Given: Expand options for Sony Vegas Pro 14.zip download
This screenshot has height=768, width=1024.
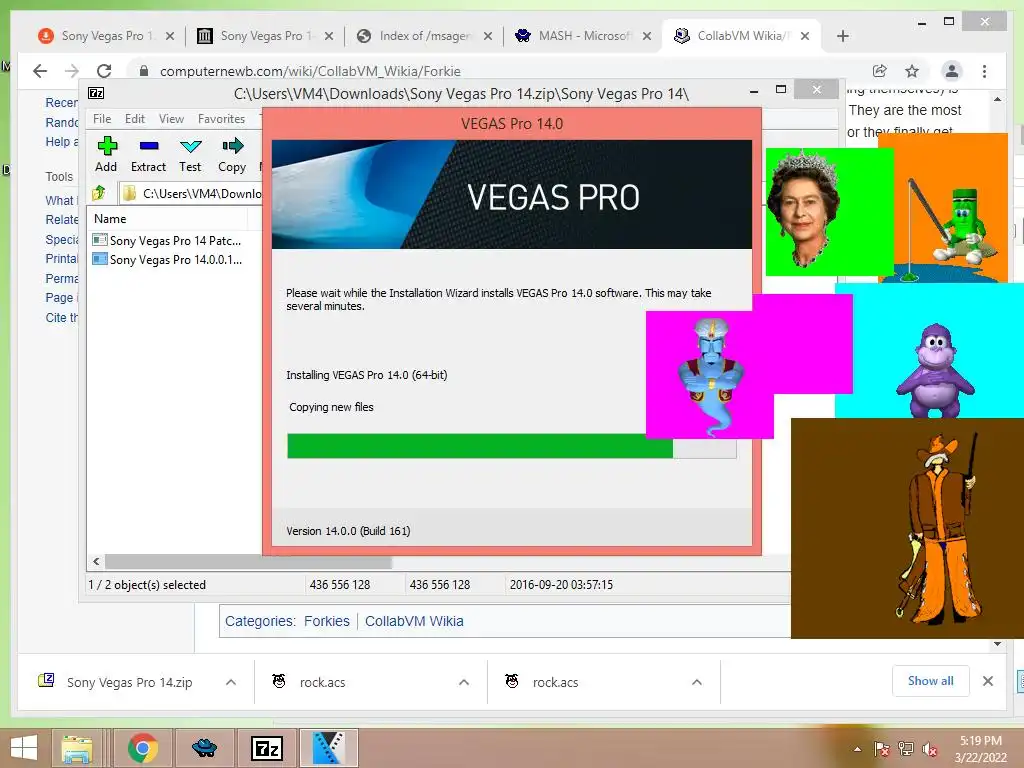Looking at the screenshot, I should [x=231, y=682].
